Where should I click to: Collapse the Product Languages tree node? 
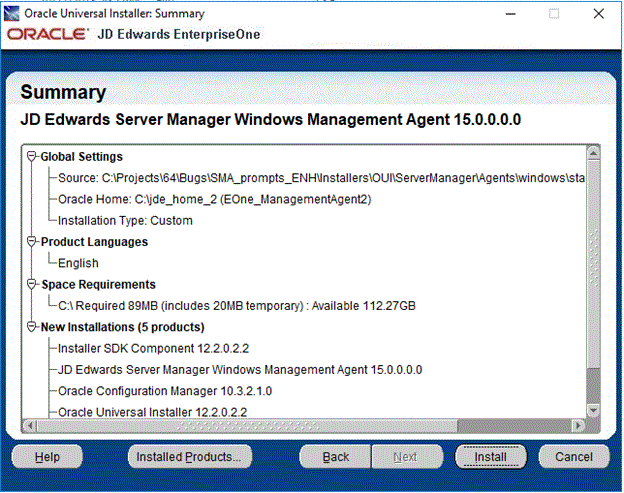tap(32, 242)
